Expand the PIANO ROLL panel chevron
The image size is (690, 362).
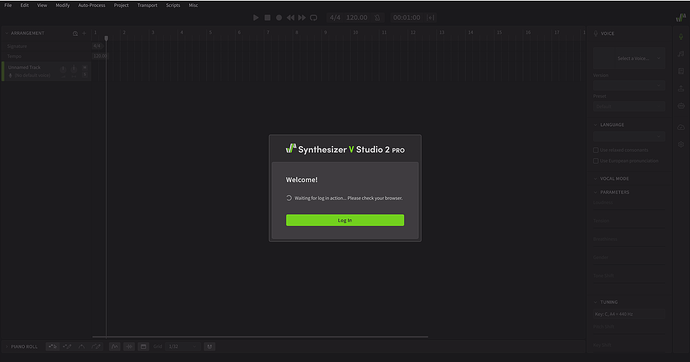click(7, 347)
